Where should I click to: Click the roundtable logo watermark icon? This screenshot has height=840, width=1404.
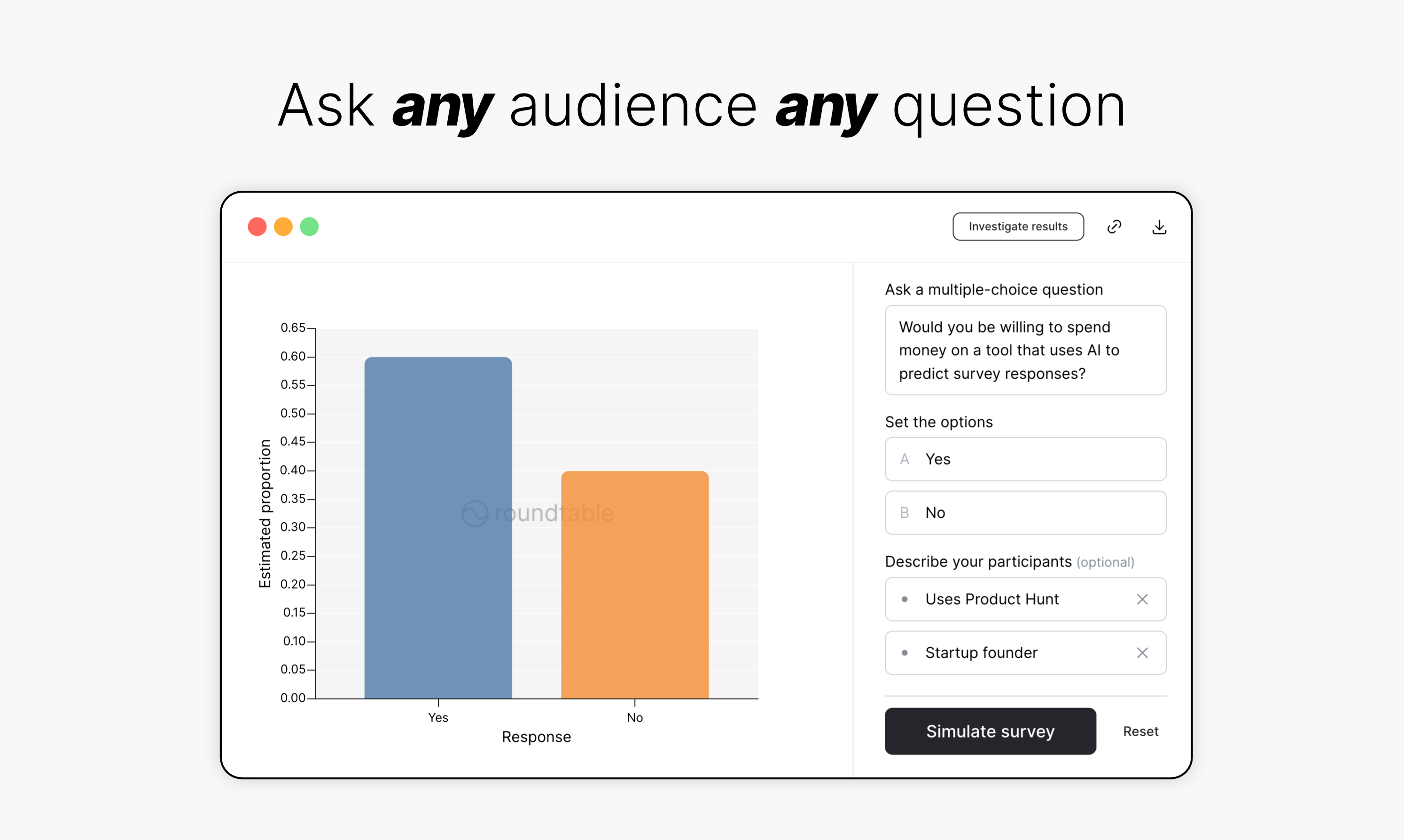click(x=475, y=513)
